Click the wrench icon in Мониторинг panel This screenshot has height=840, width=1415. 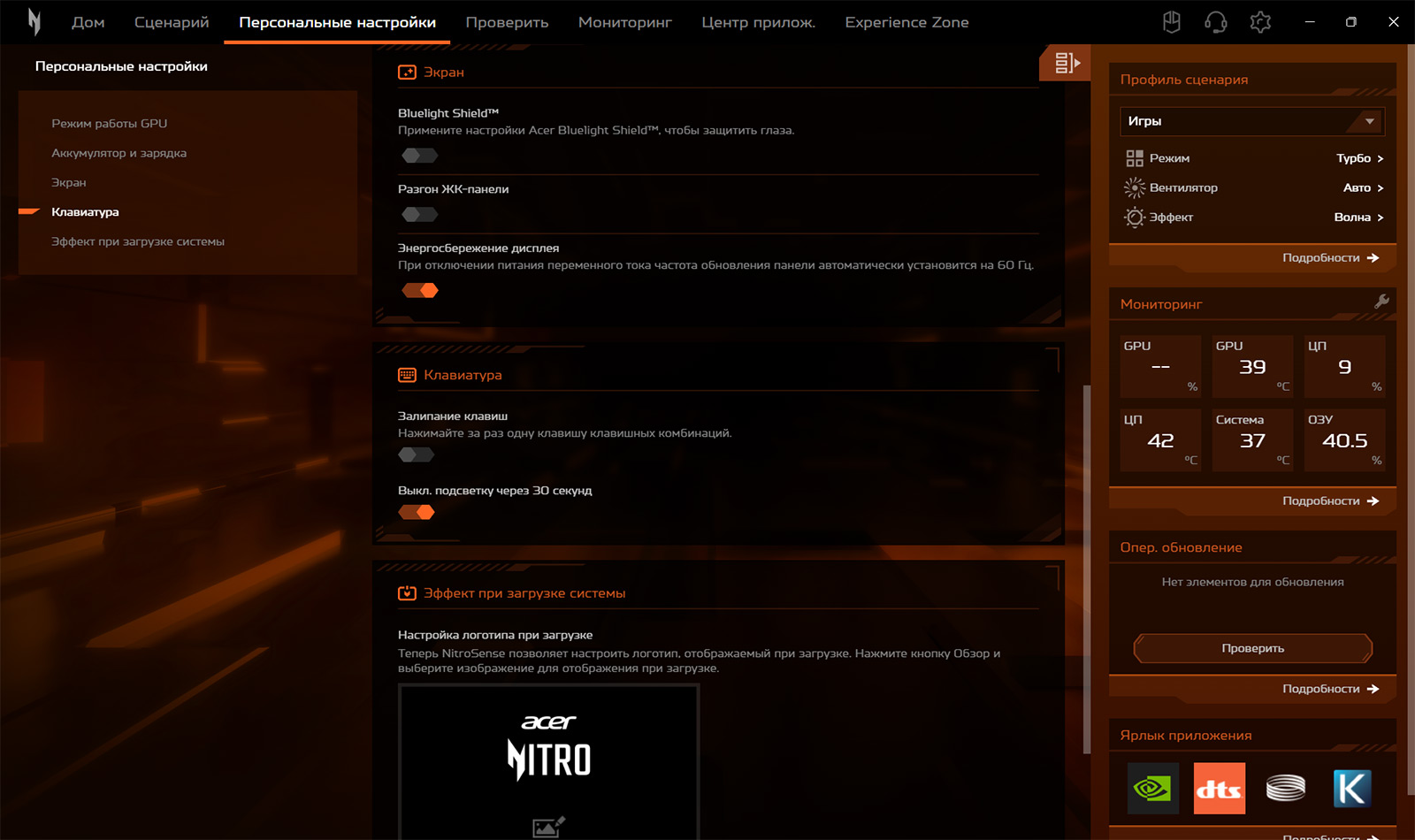pos(1381,302)
